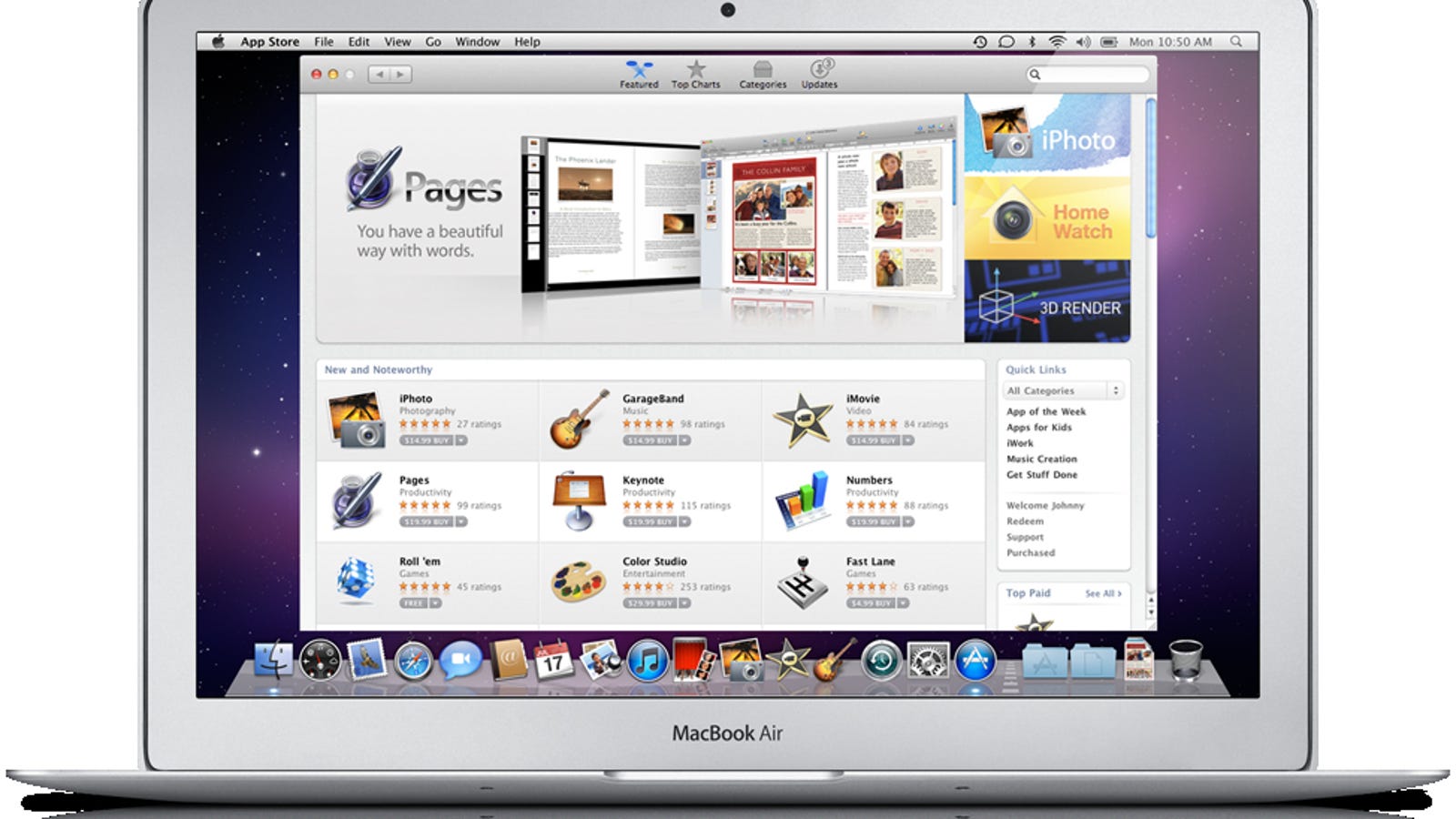Open the Pages ink pen icon in list

[x=356, y=500]
